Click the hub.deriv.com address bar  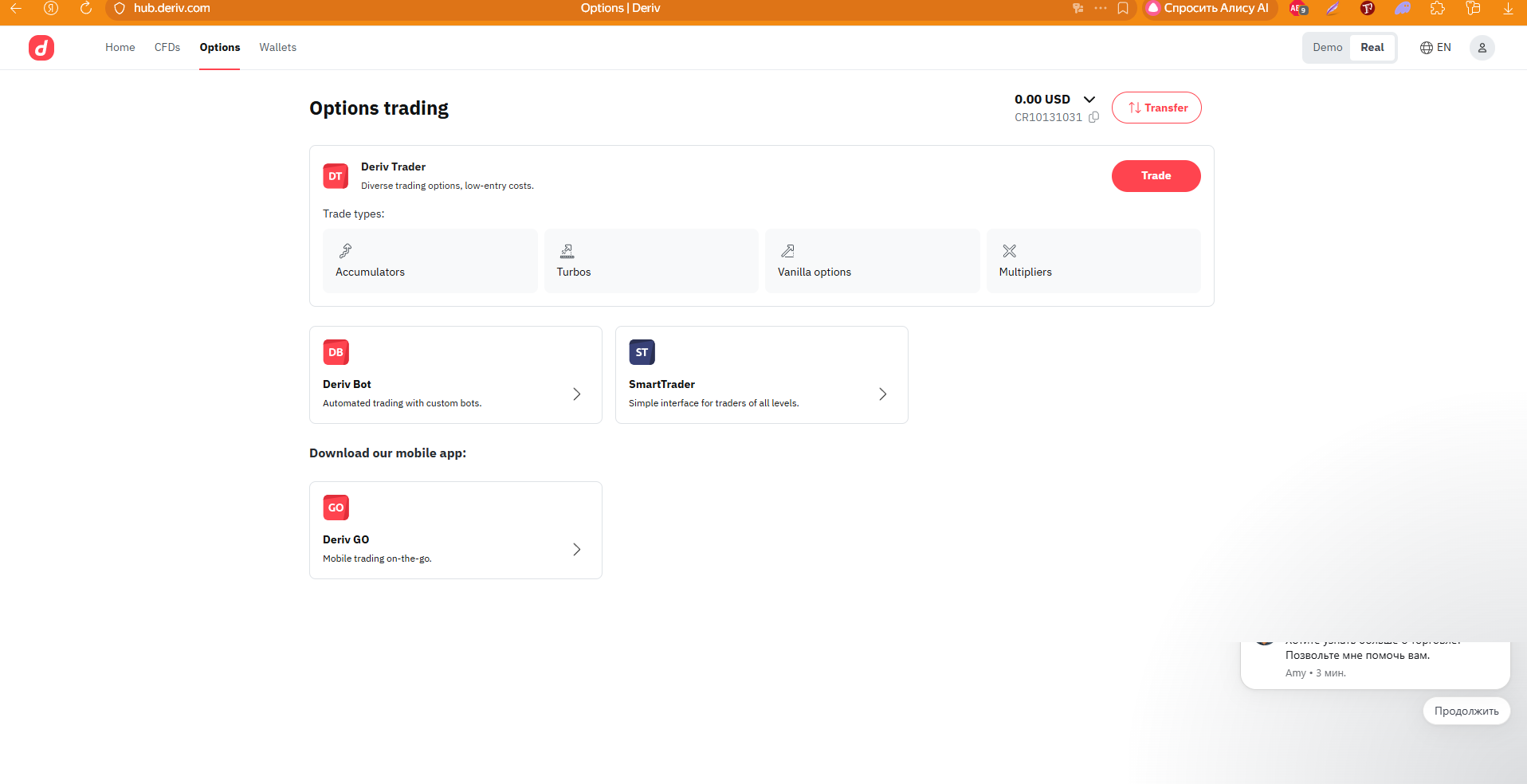click(172, 8)
